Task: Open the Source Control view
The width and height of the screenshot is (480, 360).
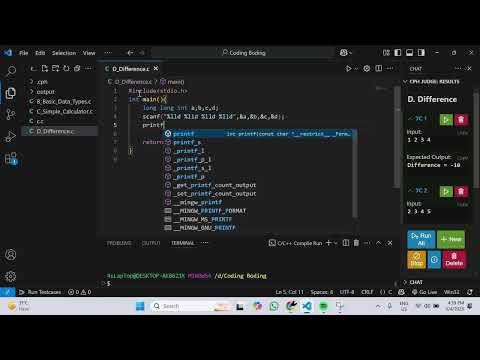Action: point(10,114)
